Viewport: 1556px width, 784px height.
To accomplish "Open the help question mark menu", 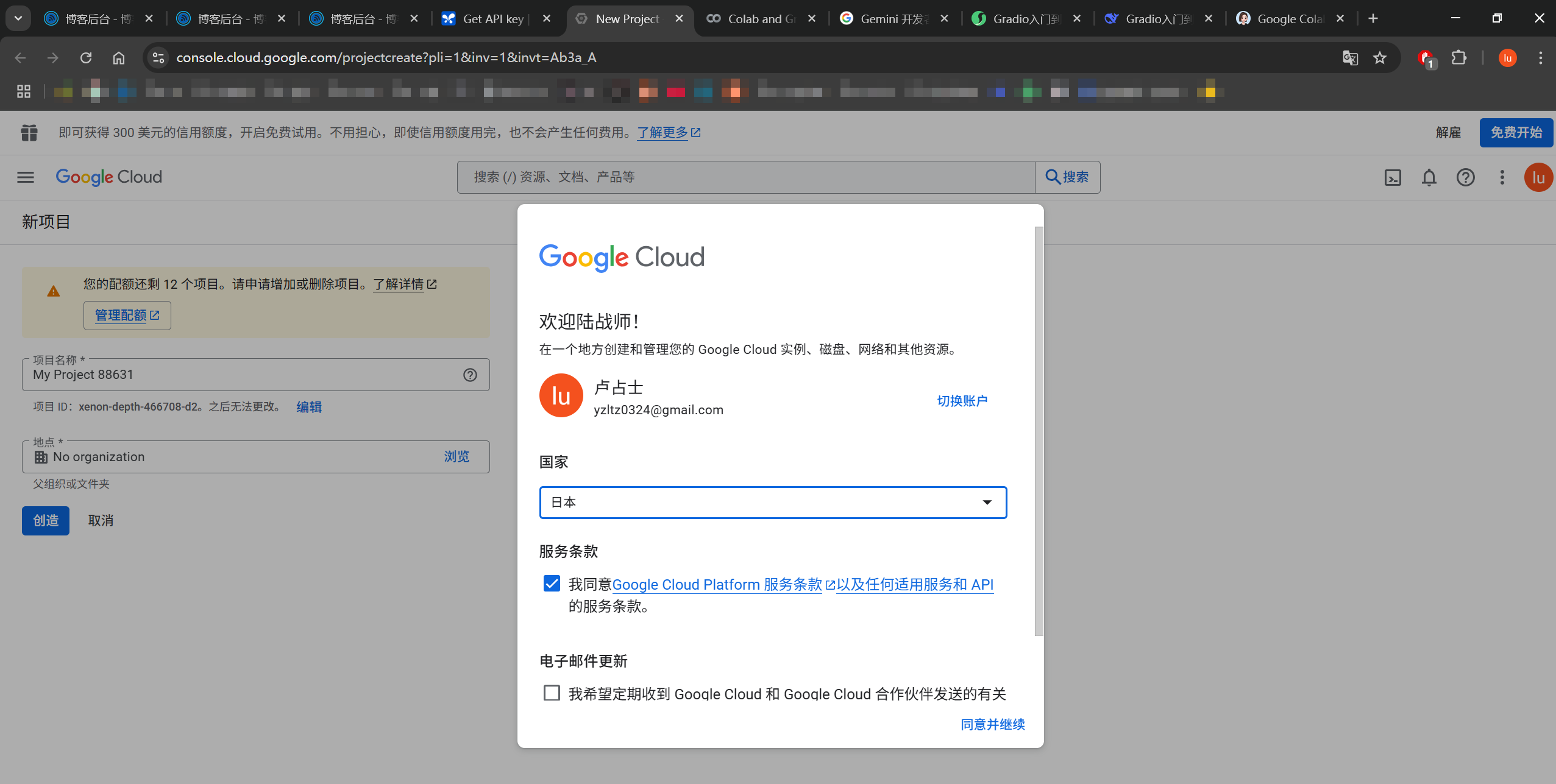I will tap(1465, 177).
